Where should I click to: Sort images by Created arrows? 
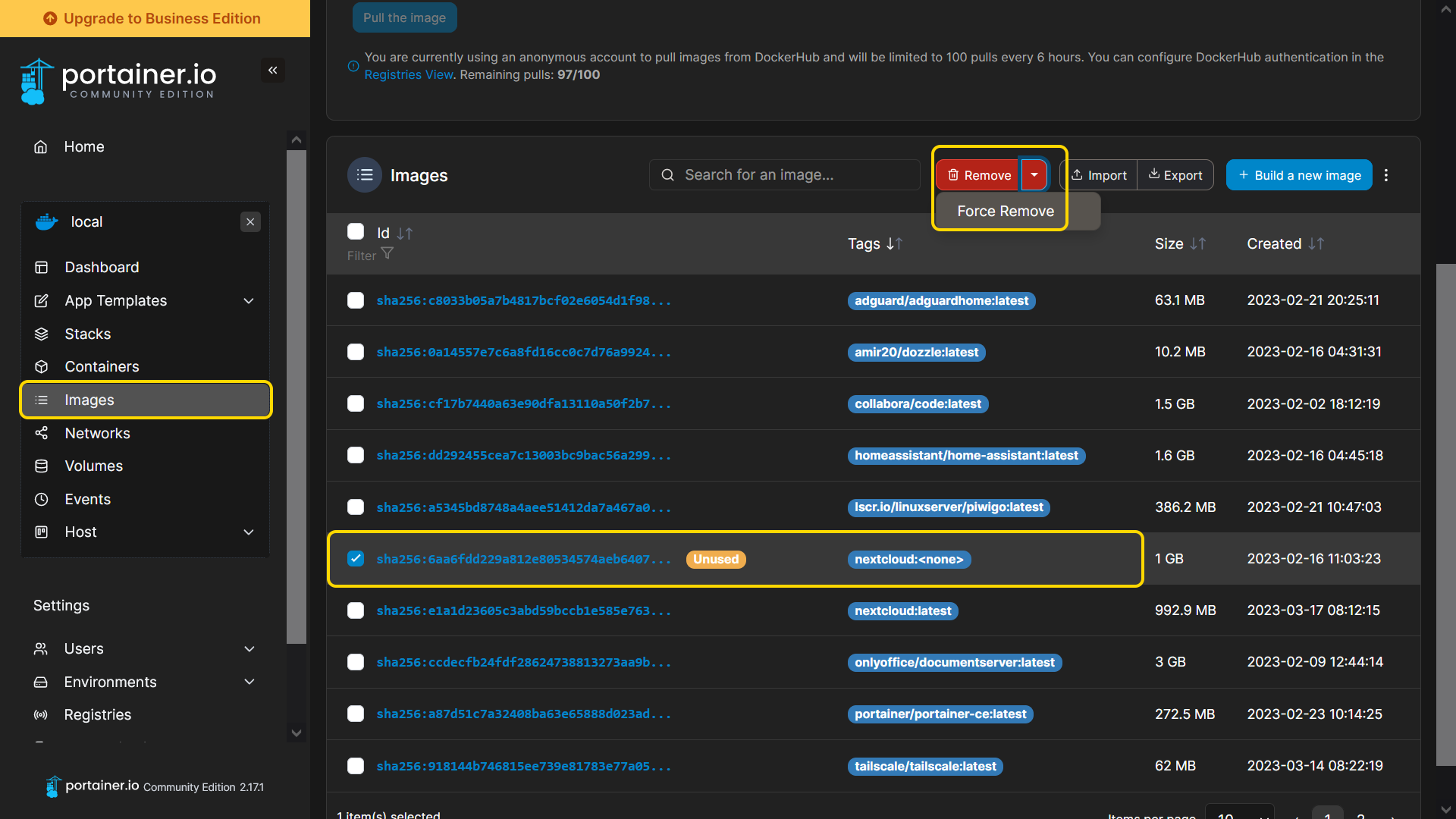(x=1316, y=244)
